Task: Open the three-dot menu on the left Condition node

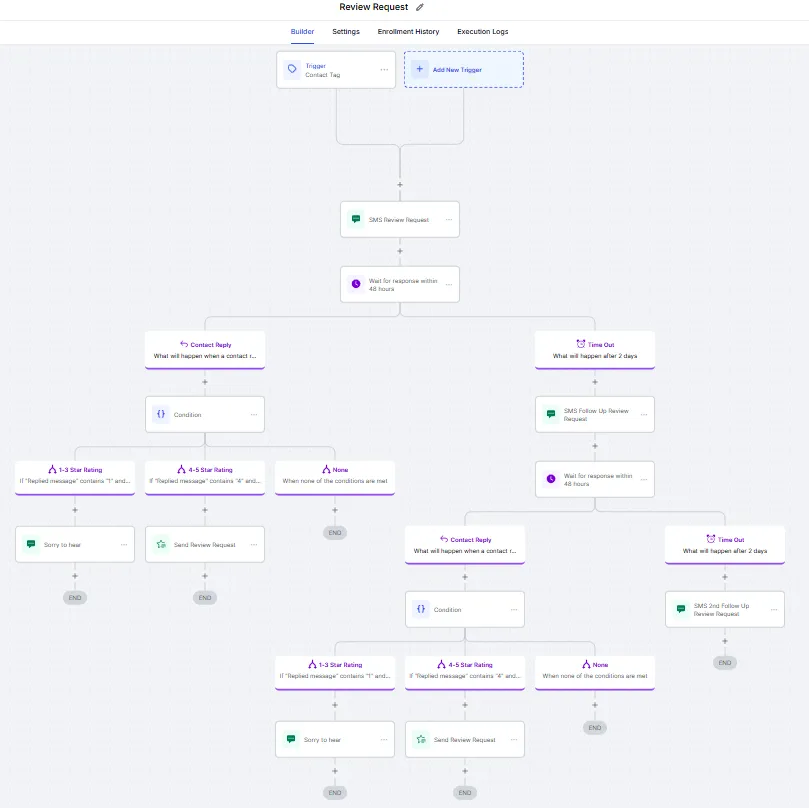Action: tap(254, 414)
